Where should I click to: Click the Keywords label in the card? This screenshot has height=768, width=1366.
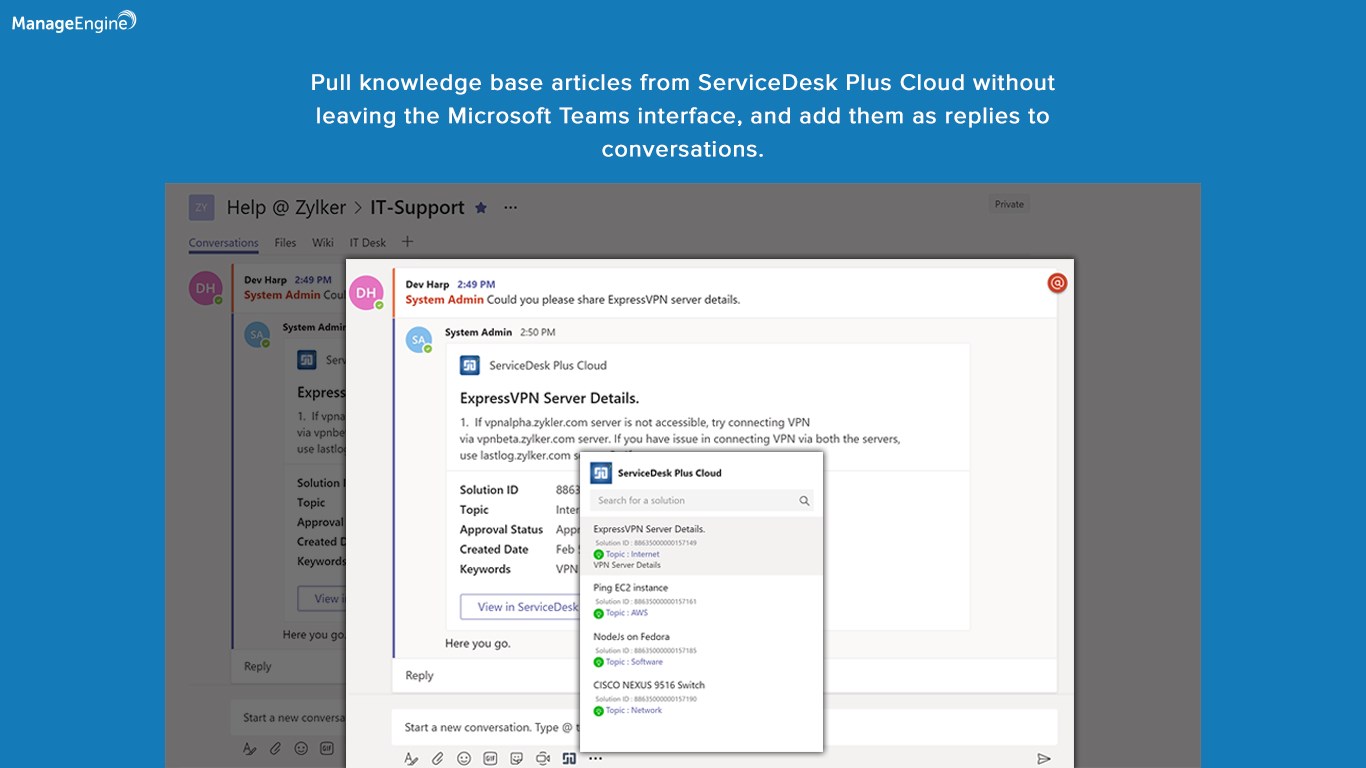tap(485, 569)
